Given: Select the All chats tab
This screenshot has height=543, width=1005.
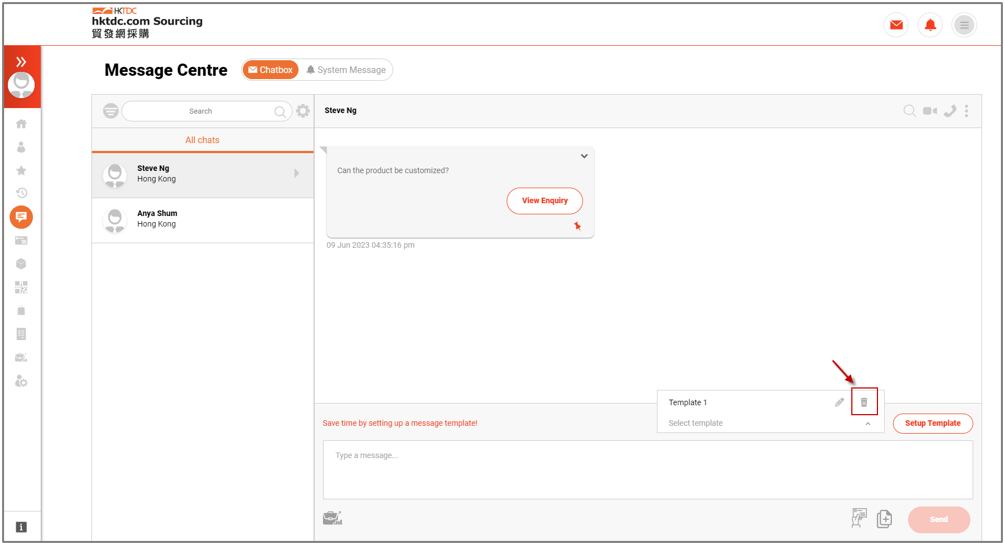Looking at the screenshot, I should tap(203, 140).
